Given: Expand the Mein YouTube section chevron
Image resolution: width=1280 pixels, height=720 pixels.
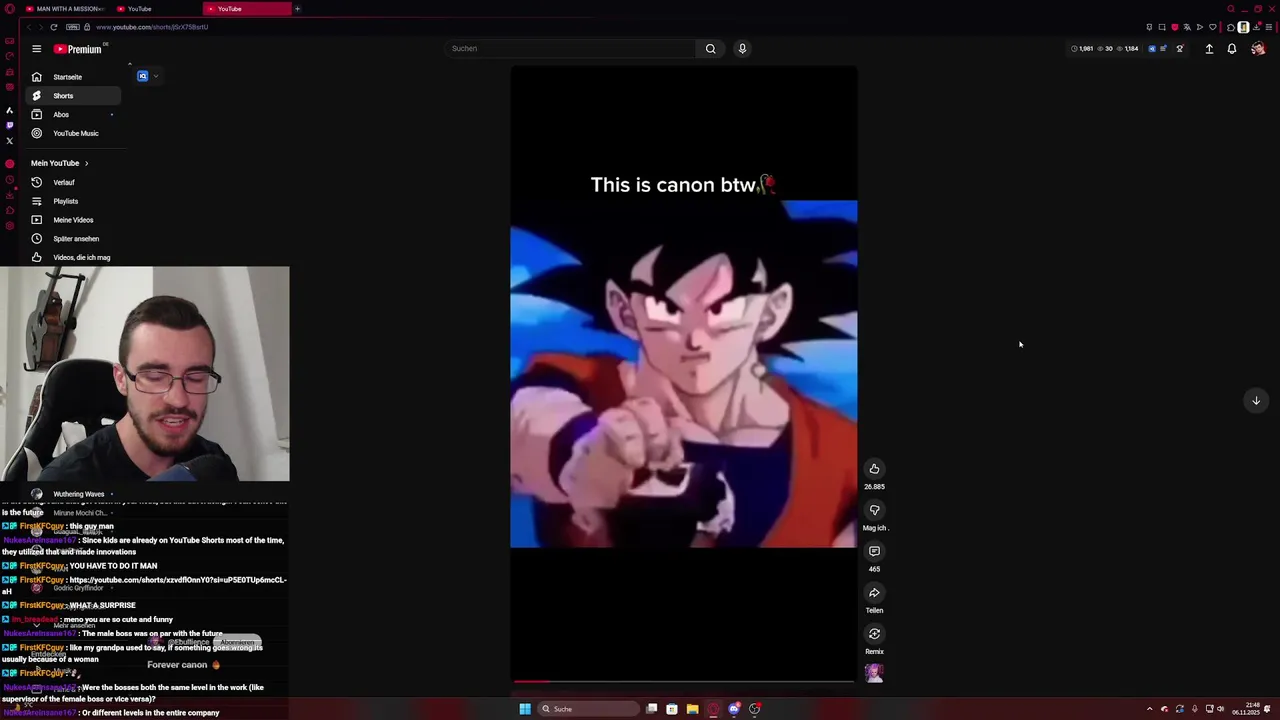Looking at the screenshot, I should [86, 163].
